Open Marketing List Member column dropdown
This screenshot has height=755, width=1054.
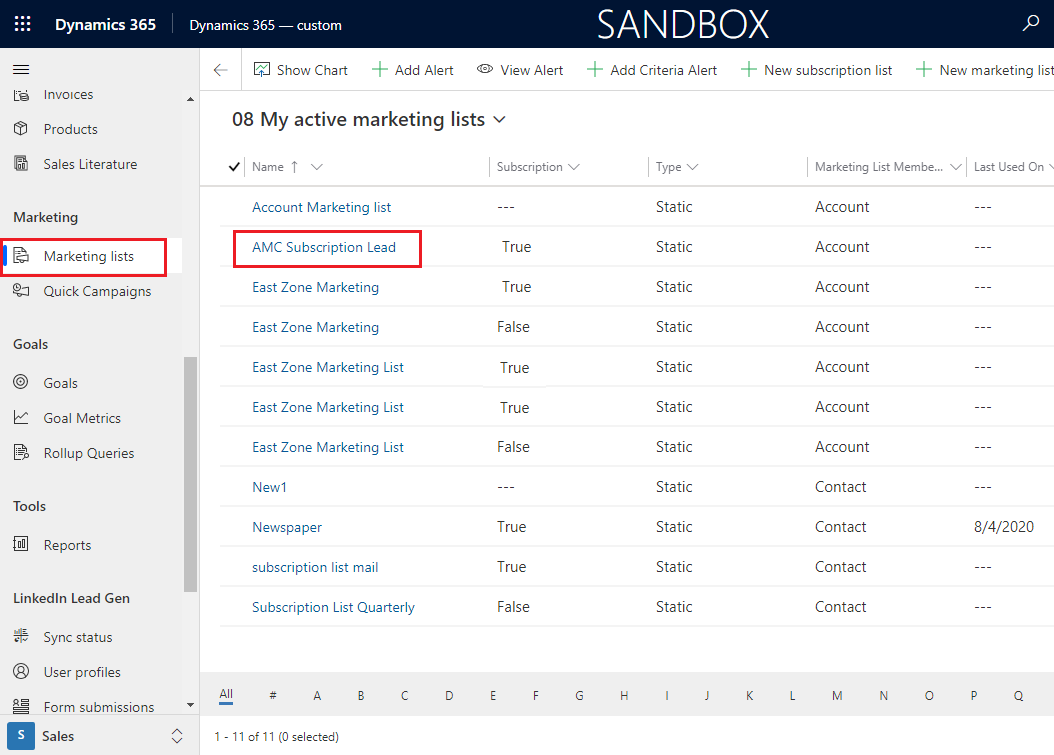point(955,167)
